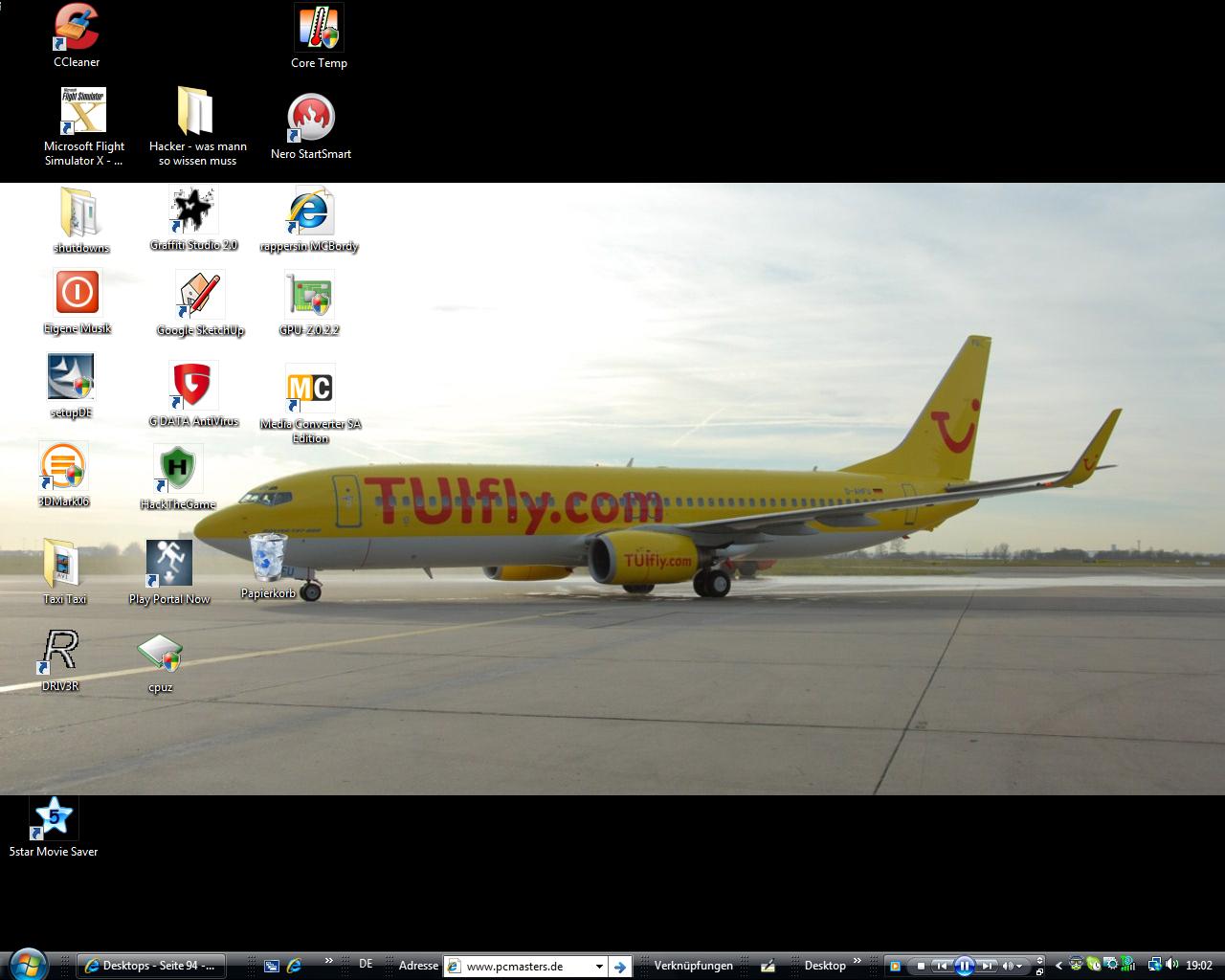The width and height of the screenshot is (1225, 980).
Task: Launch HackTheGame
Action: point(178,478)
